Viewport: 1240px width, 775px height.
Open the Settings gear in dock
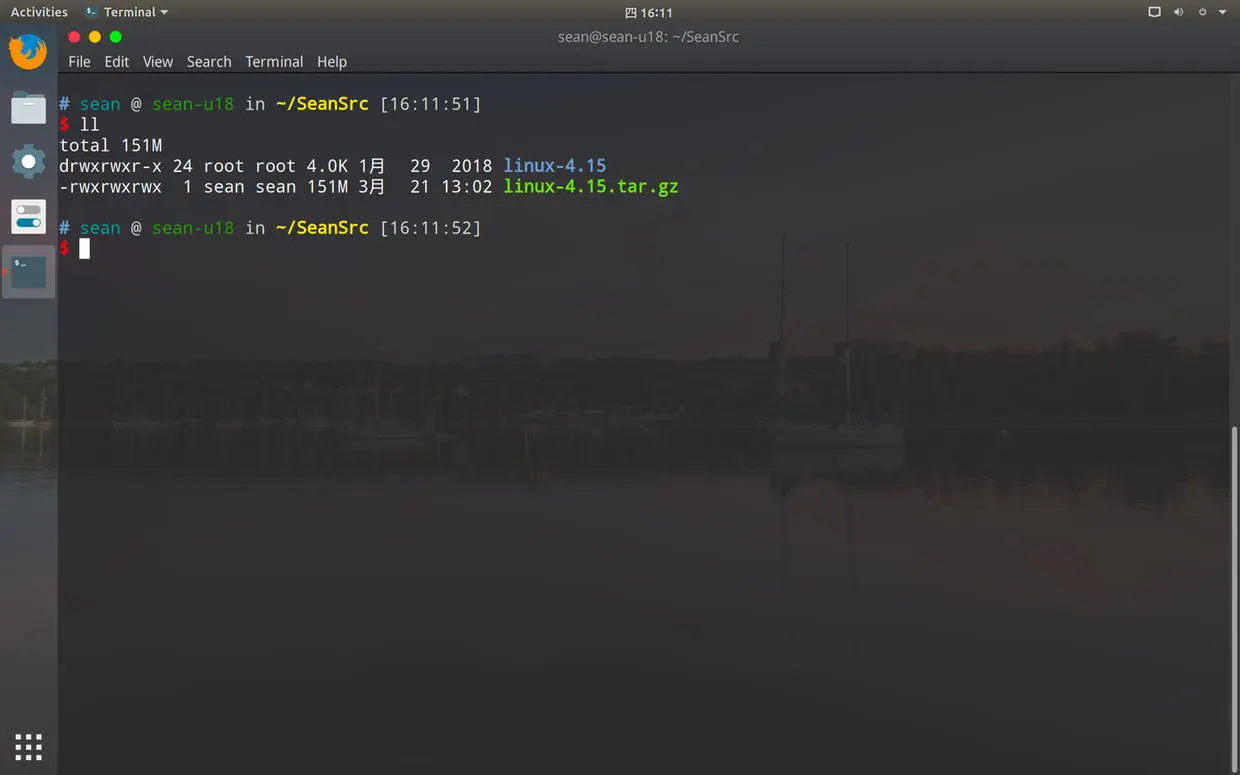coord(28,161)
